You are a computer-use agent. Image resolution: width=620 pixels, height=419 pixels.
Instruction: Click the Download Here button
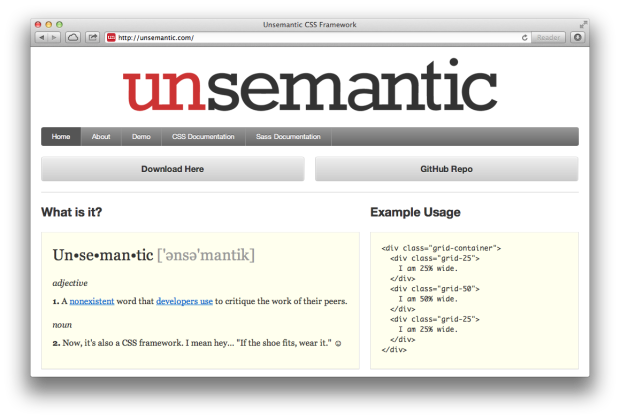click(x=173, y=169)
